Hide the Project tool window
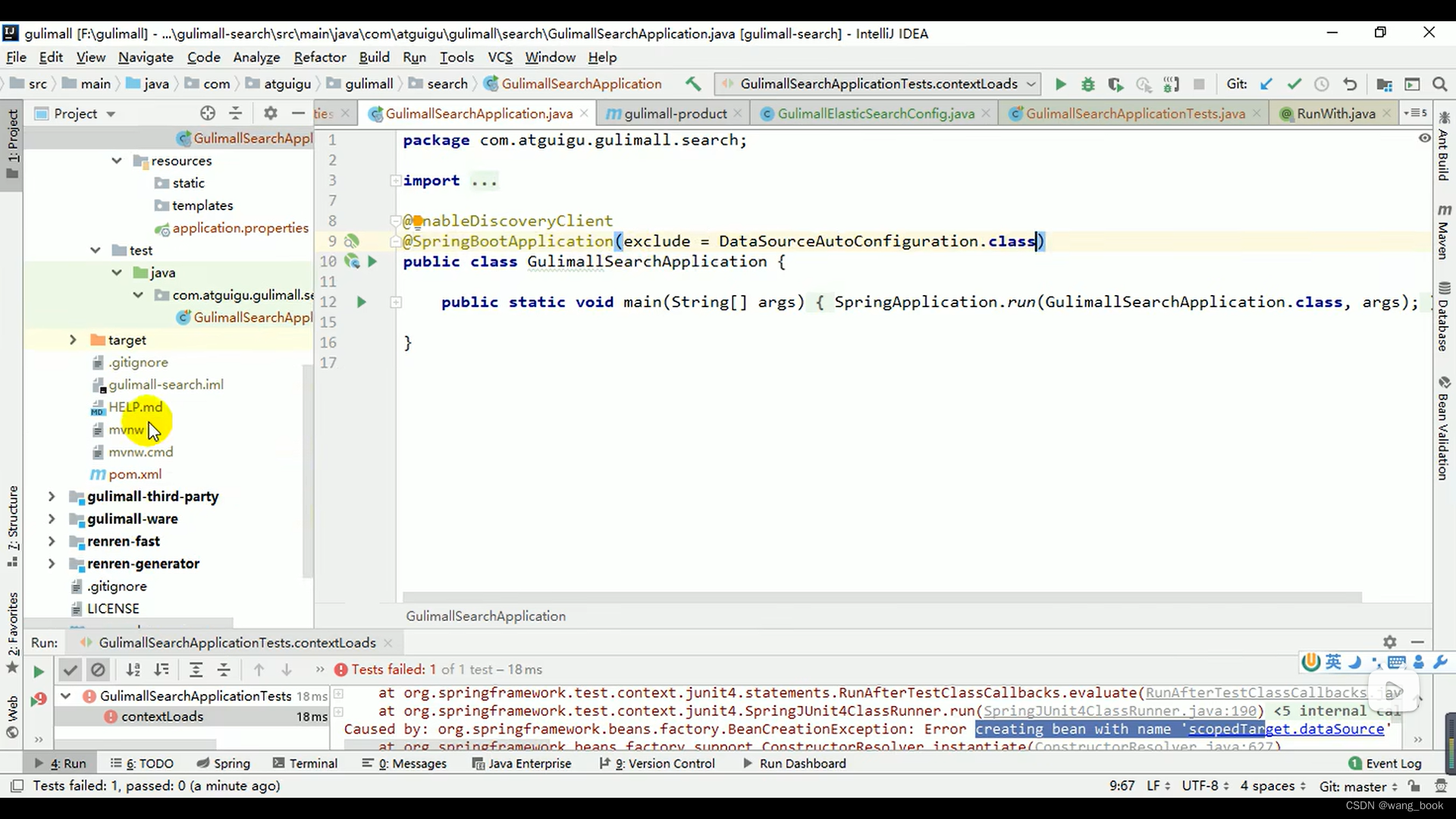Image resolution: width=1456 pixels, height=819 pixels. pos(298,114)
